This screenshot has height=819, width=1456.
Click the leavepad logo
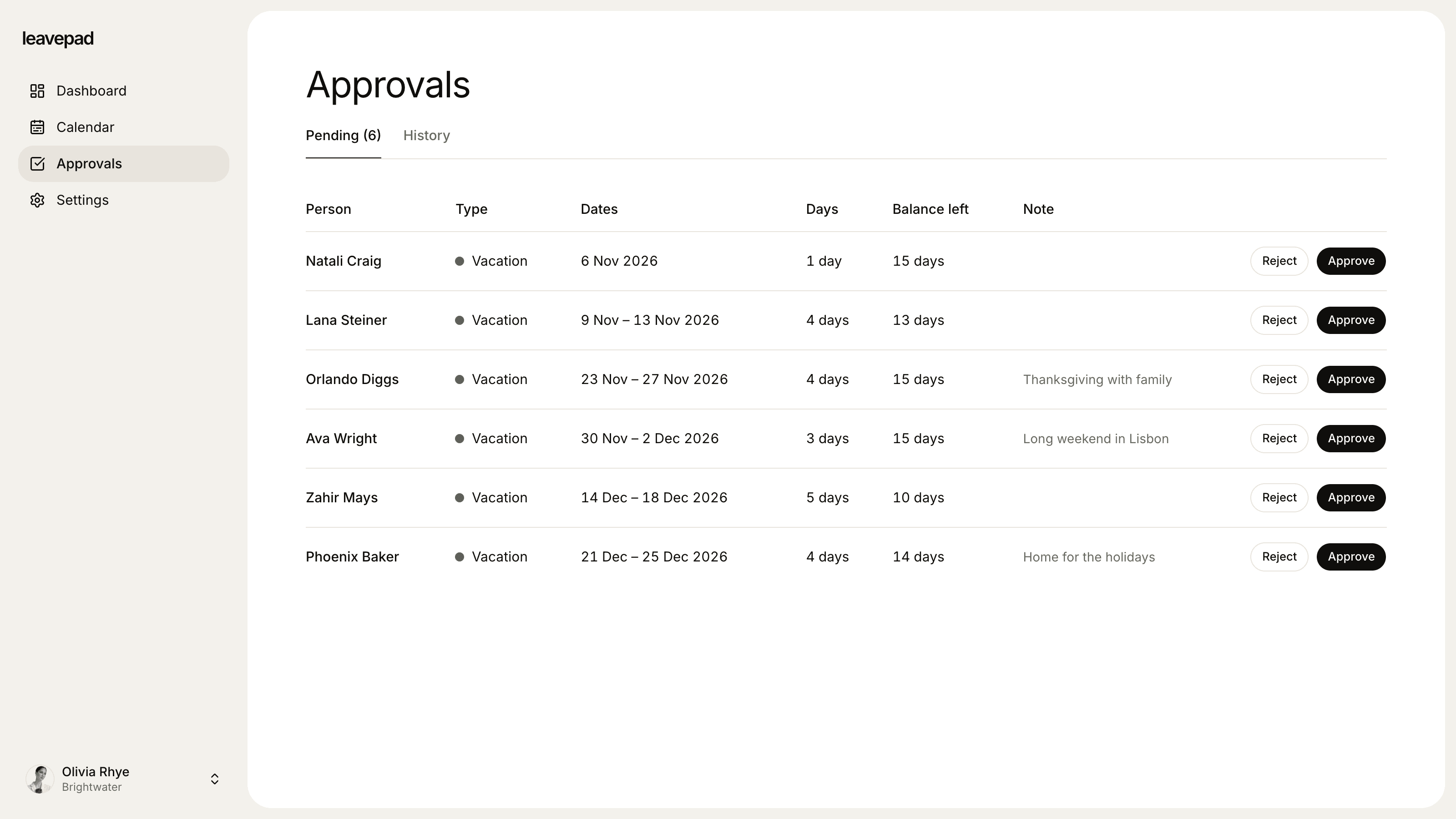click(58, 38)
